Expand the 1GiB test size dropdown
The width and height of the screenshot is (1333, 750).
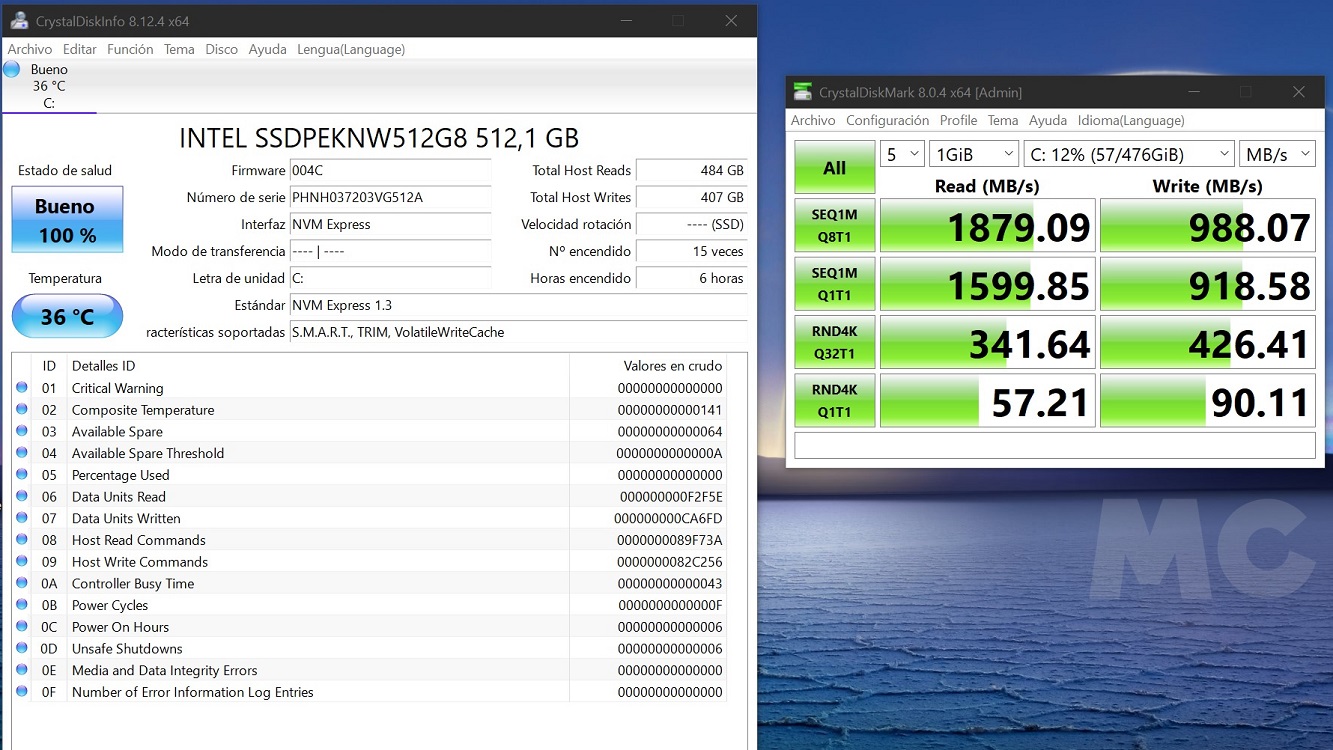(x=973, y=154)
